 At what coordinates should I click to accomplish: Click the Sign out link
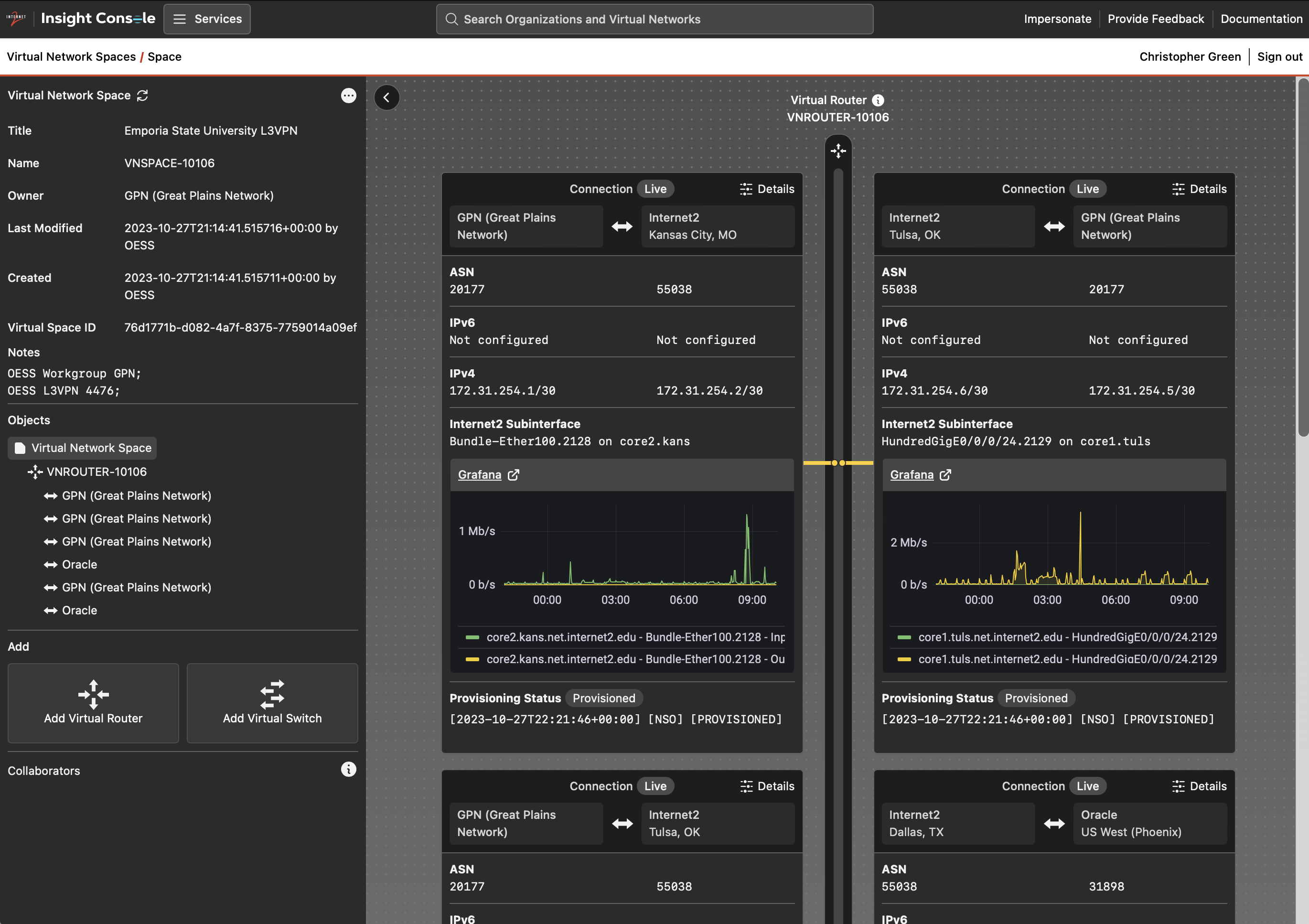click(1279, 56)
